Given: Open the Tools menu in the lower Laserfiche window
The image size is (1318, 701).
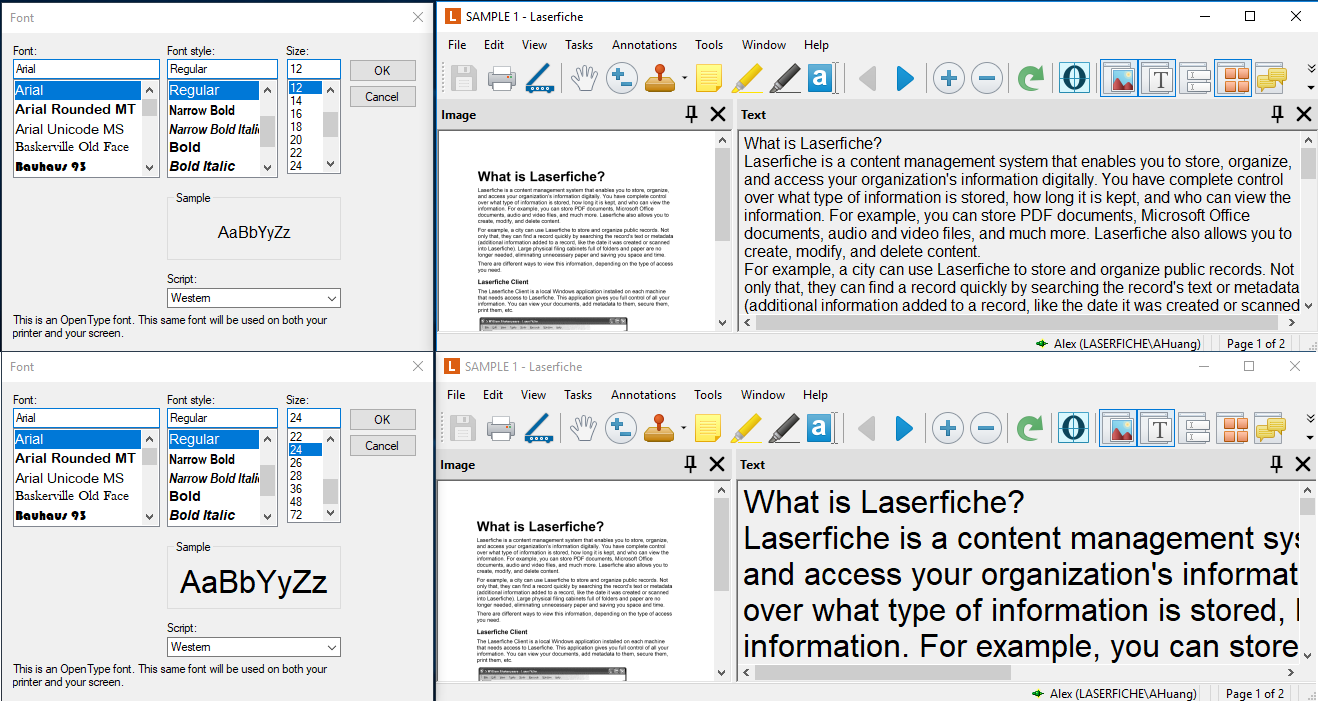Looking at the screenshot, I should coord(708,395).
